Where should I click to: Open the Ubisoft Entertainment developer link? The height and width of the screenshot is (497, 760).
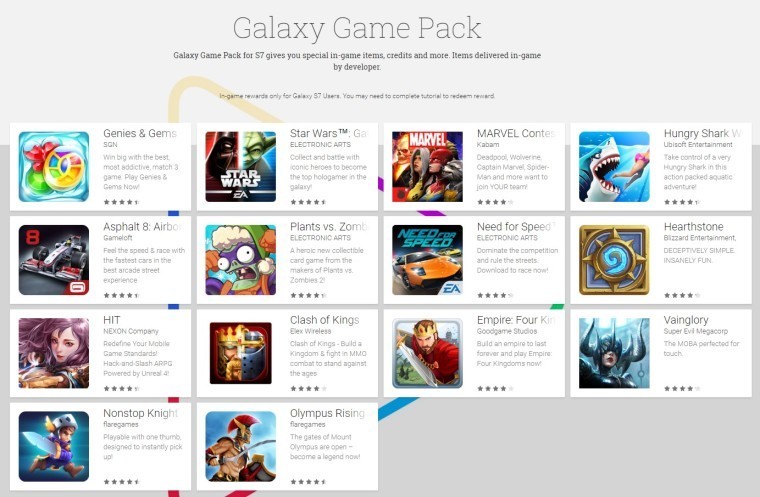pyautogui.click(x=698, y=144)
